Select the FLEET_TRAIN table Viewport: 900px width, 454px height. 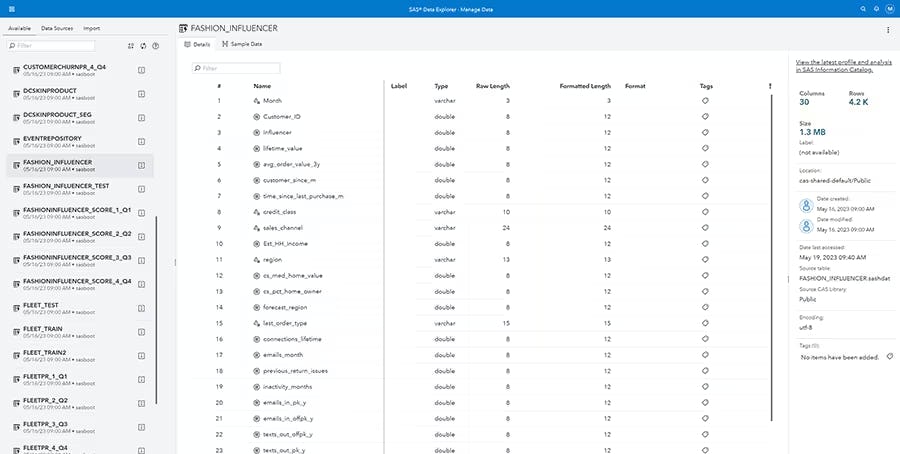[80, 332]
